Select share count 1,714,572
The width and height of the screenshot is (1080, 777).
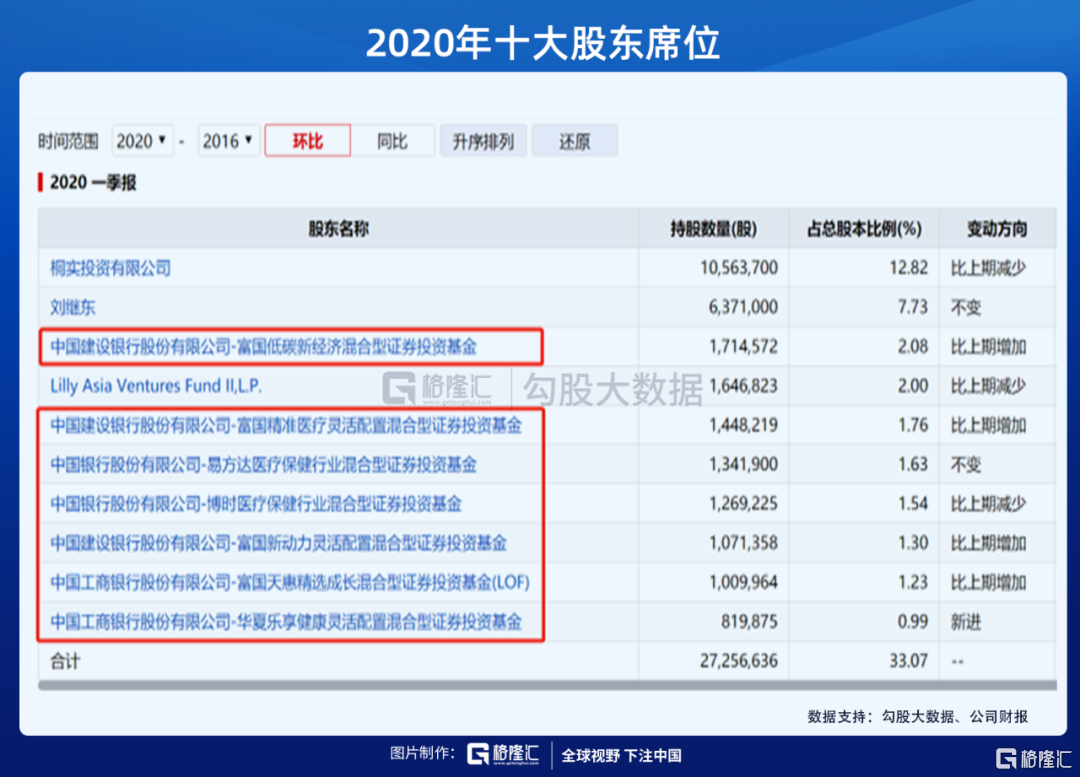click(x=742, y=346)
